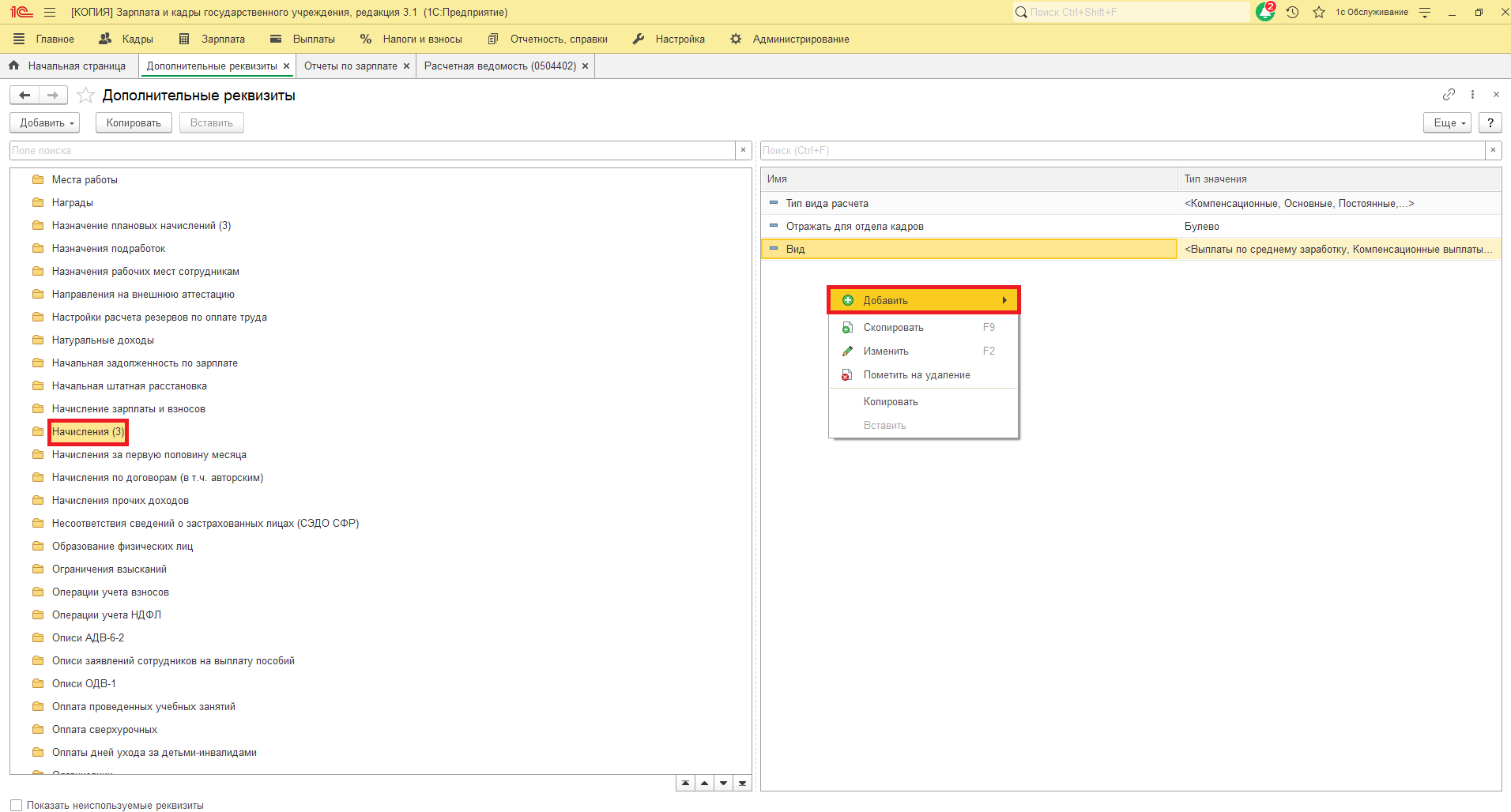
Task: Copy link to this form icon
Action: pyautogui.click(x=1449, y=95)
